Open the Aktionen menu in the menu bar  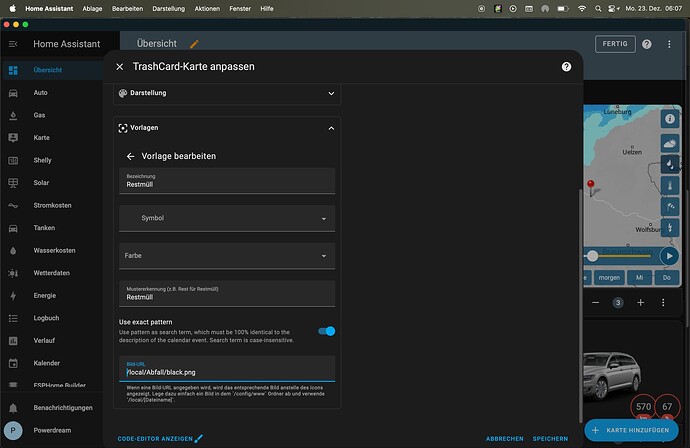(x=207, y=8)
